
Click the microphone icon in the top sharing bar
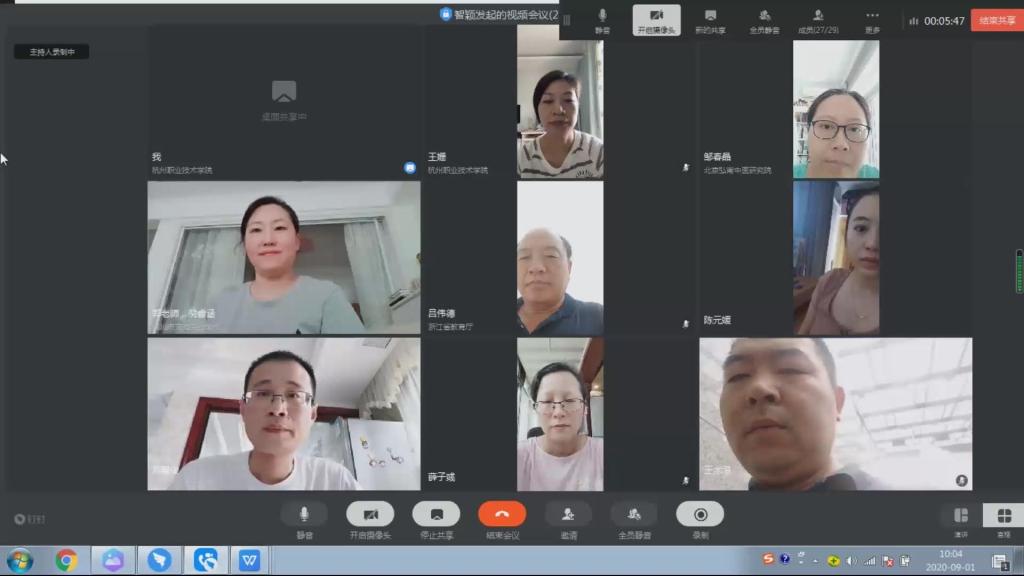point(602,17)
